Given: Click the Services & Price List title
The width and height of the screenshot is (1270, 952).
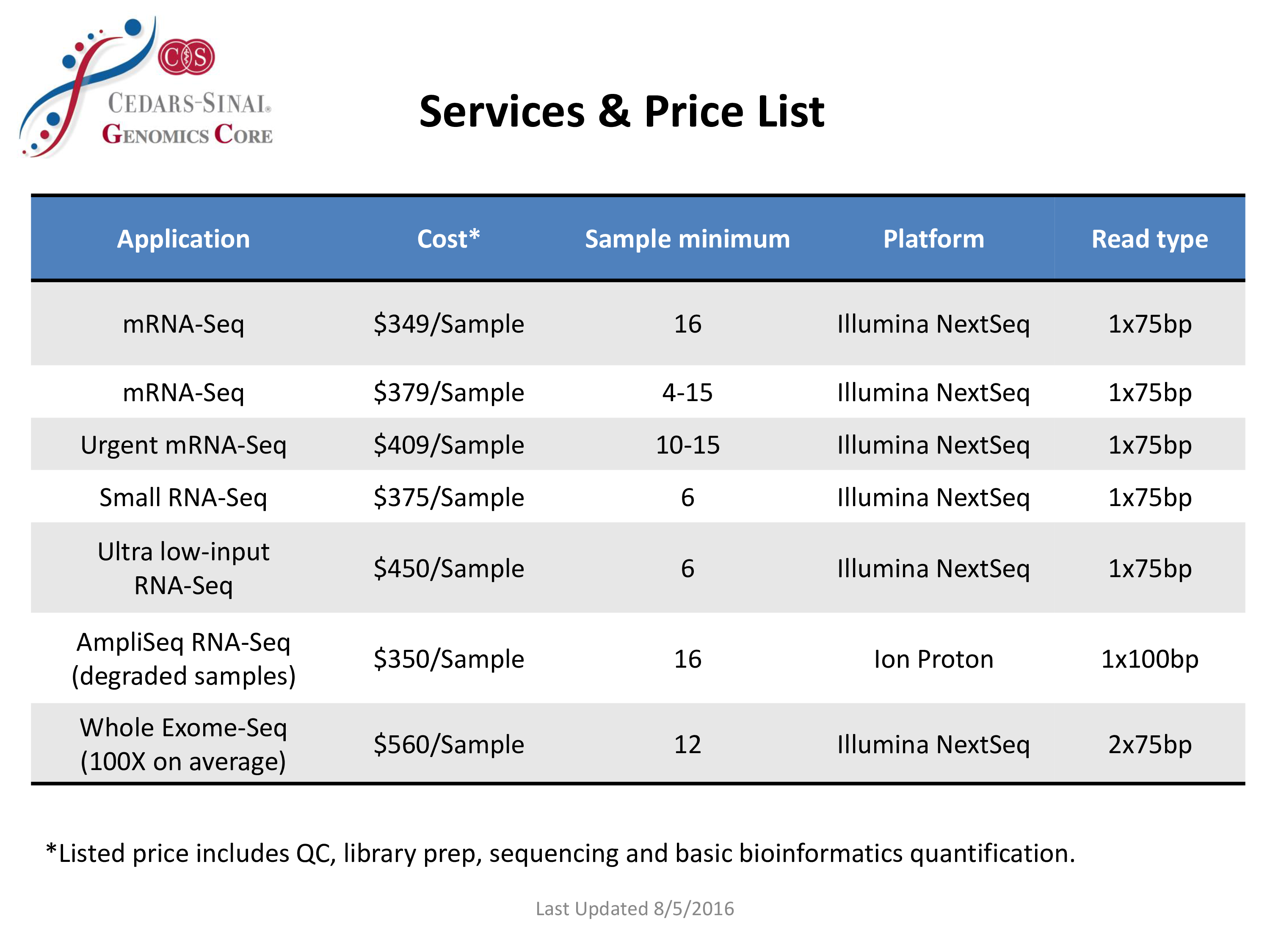Looking at the screenshot, I should [x=621, y=111].
